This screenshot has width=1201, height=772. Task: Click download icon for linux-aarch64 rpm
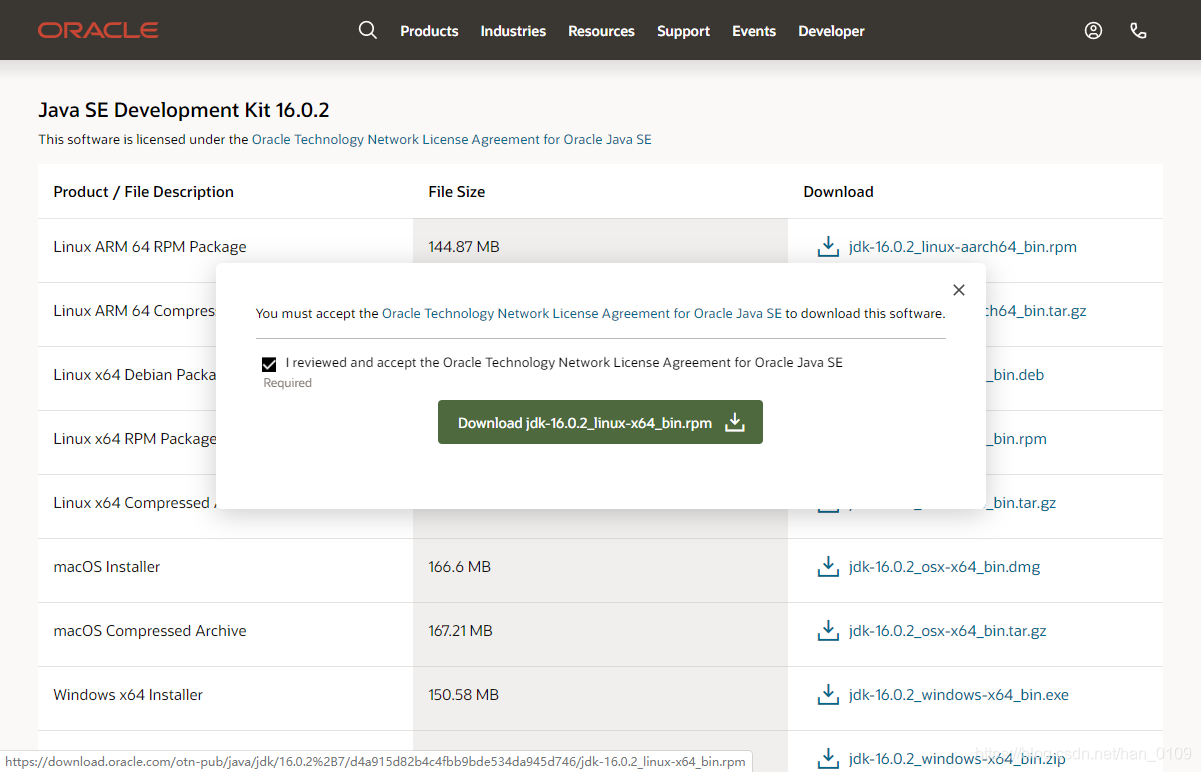(828, 247)
